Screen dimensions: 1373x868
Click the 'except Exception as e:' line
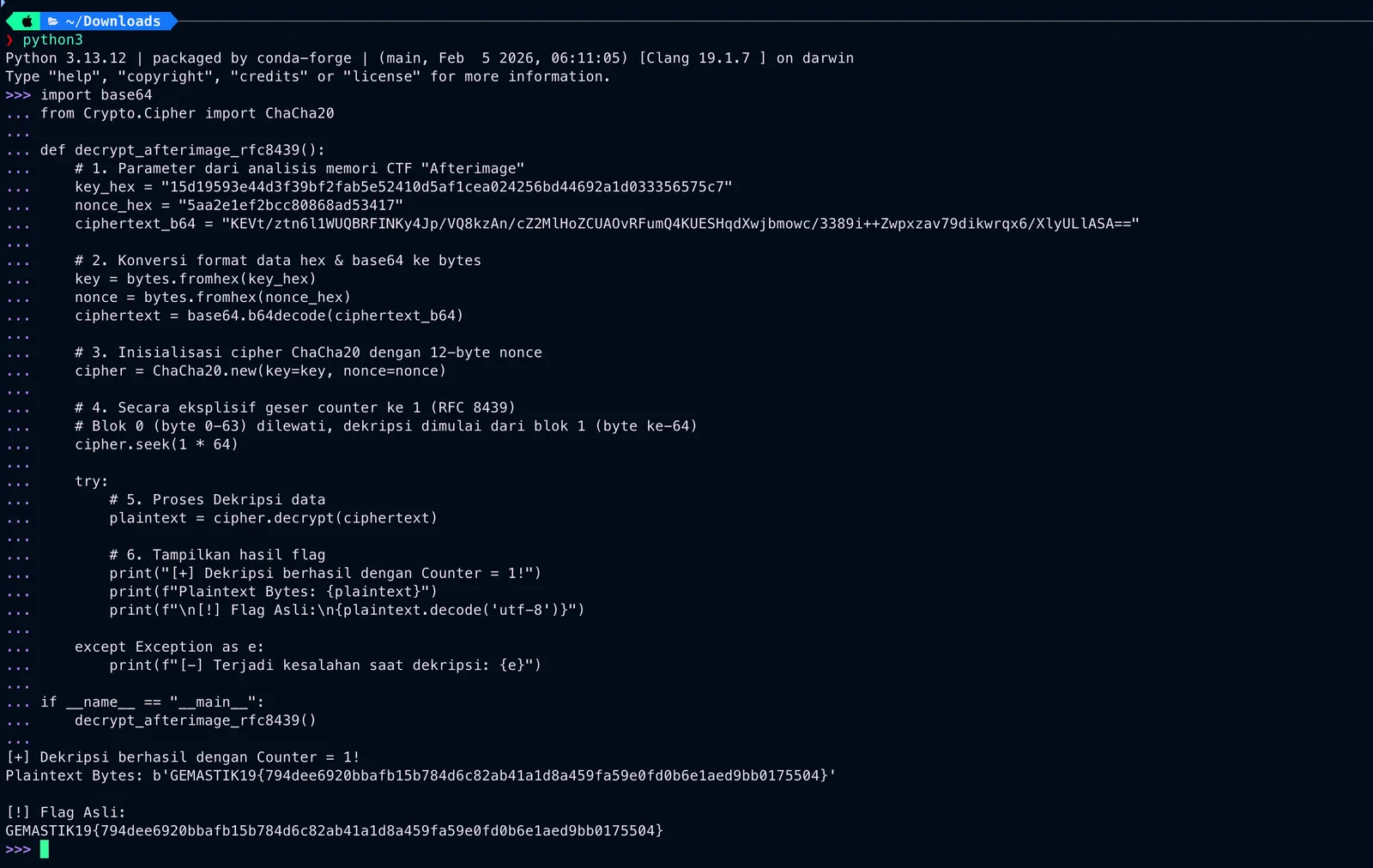pos(169,647)
